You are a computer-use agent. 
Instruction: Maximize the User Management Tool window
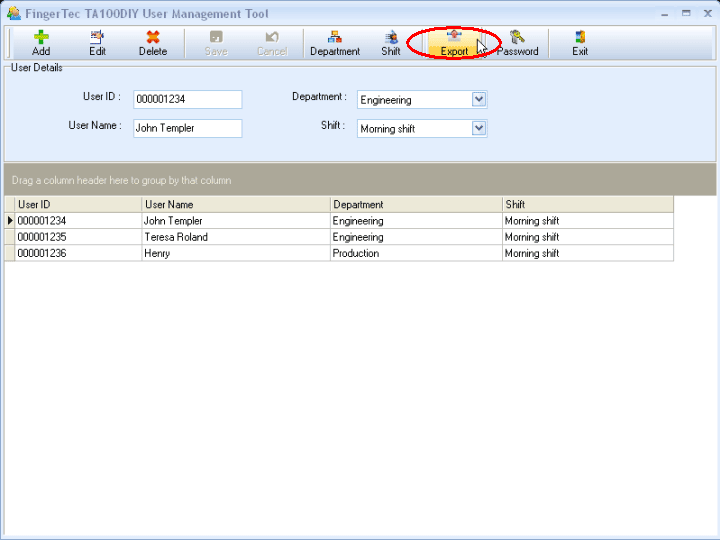tap(686, 13)
